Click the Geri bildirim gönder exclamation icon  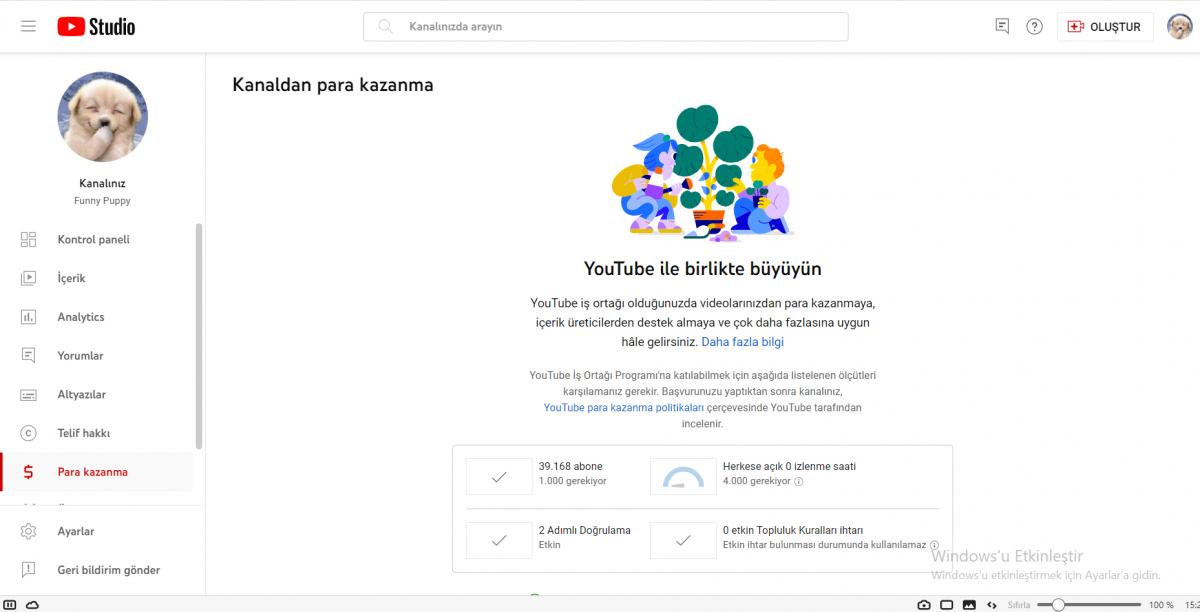[x=28, y=570]
